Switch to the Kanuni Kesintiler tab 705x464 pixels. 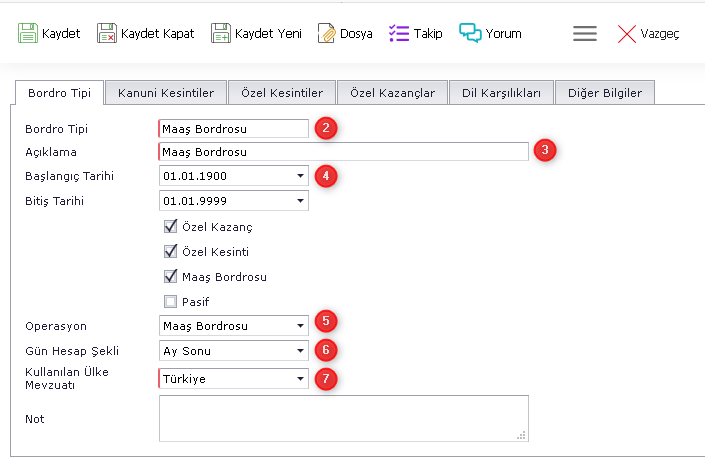166,93
